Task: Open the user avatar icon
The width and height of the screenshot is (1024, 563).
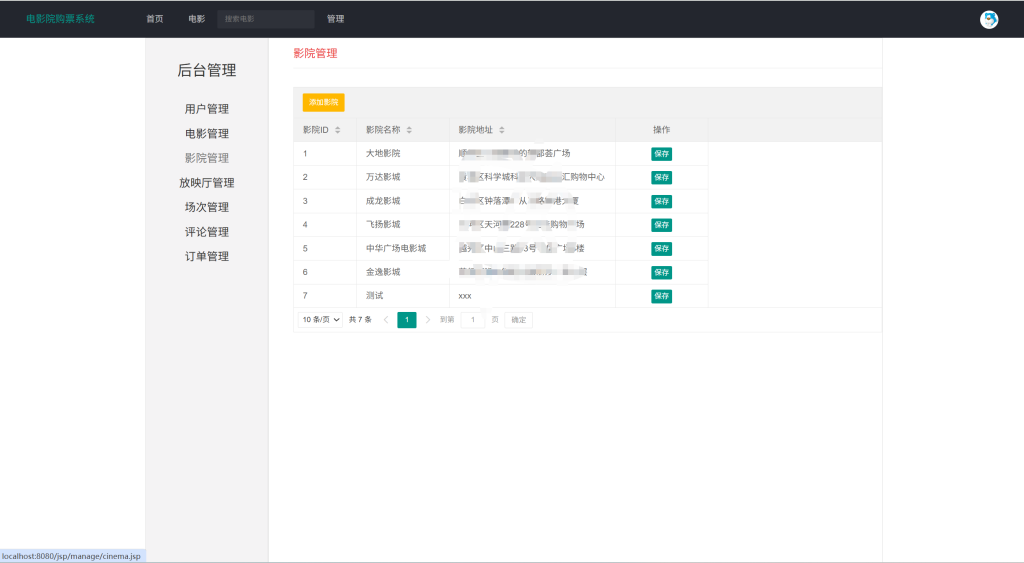Action: tap(989, 20)
